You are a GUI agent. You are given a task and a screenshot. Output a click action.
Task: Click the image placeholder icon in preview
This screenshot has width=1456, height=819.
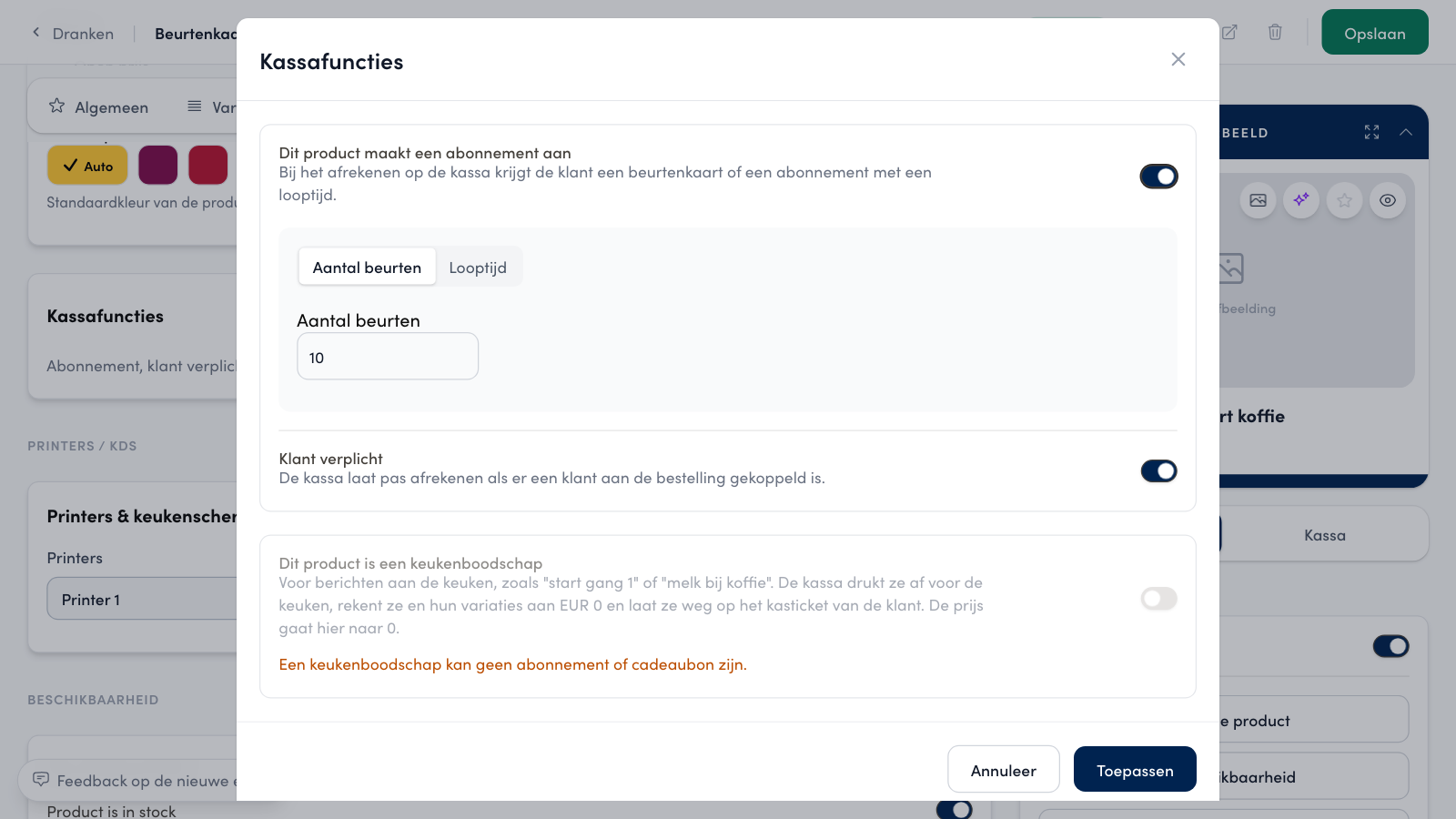click(x=1230, y=268)
